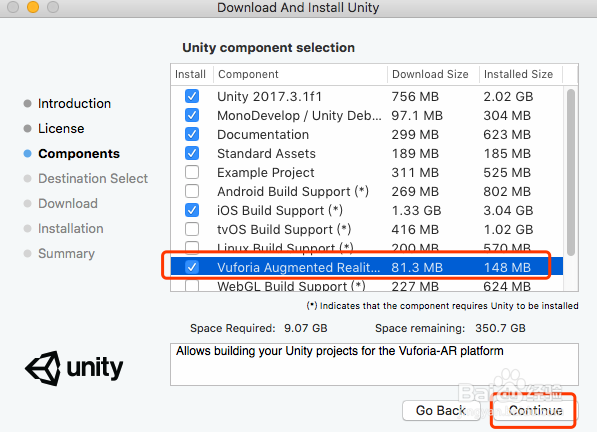Check the Android Build Support checkbox
The image size is (597, 432).
(192, 191)
